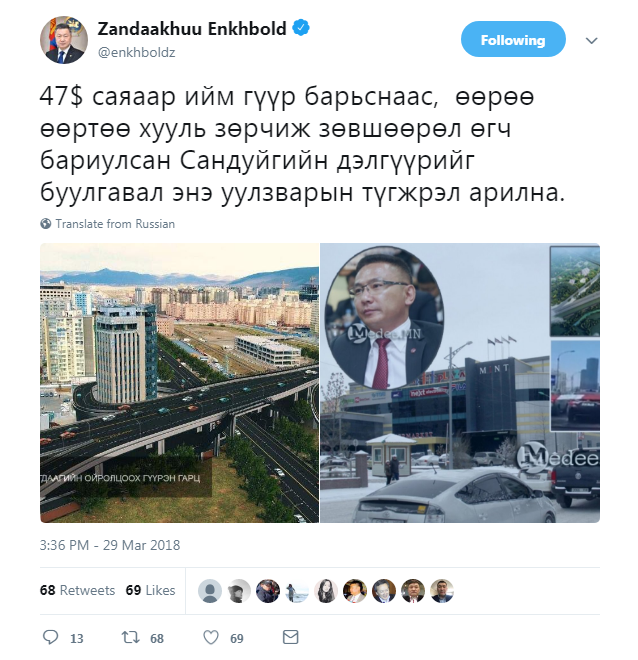Open the tweet timestamp 29 Mar 2018
The width and height of the screenshot is (638, 660).
pos(110,545)
